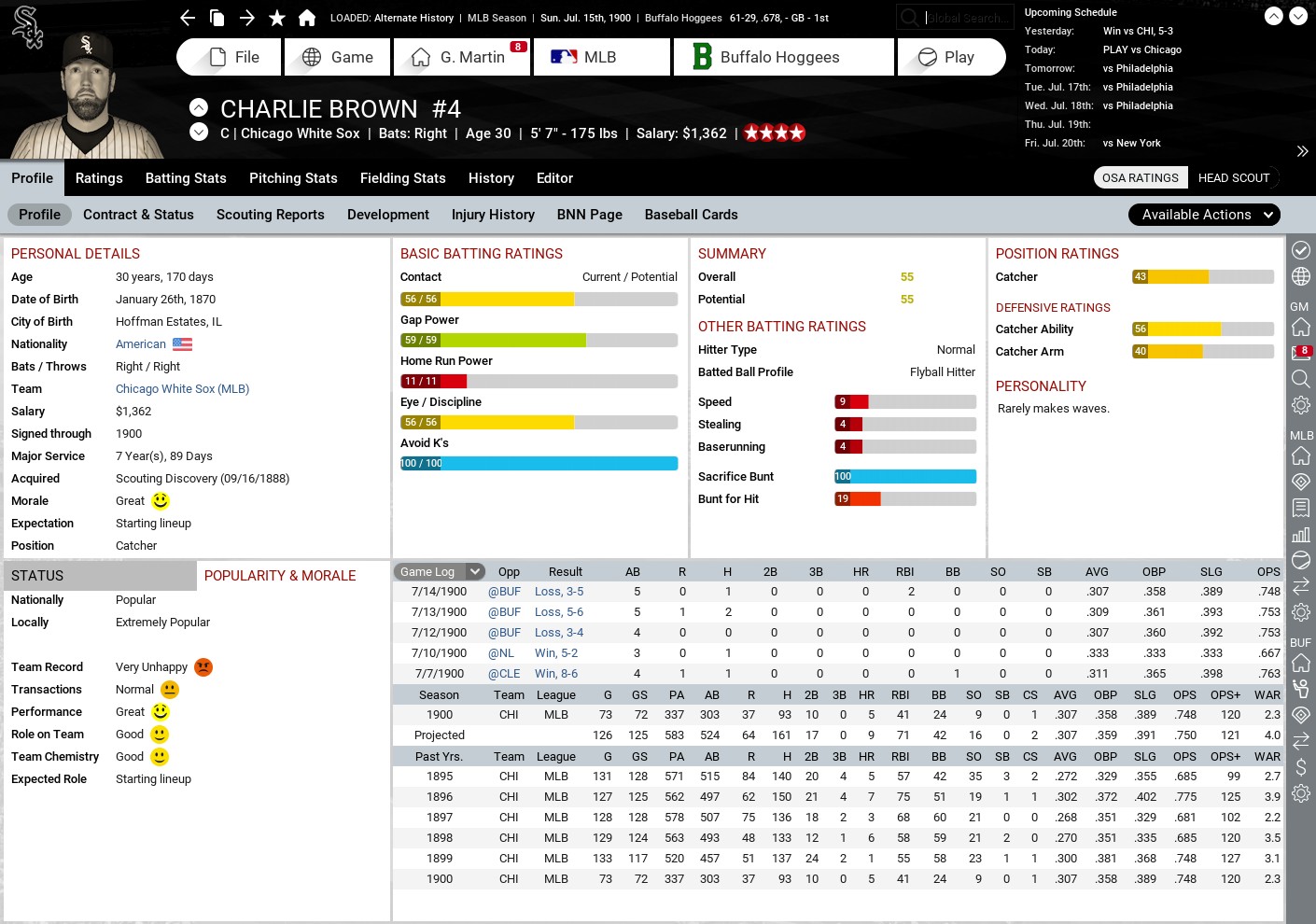Open the GM home icon in sidebar

1301,327
